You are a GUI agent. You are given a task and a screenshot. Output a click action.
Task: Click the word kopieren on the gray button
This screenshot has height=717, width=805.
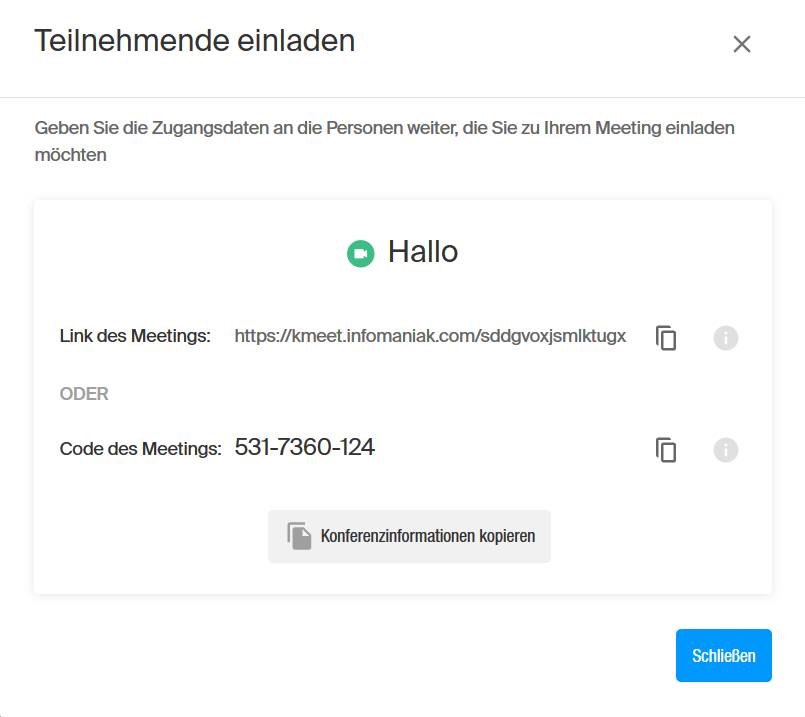507,536
